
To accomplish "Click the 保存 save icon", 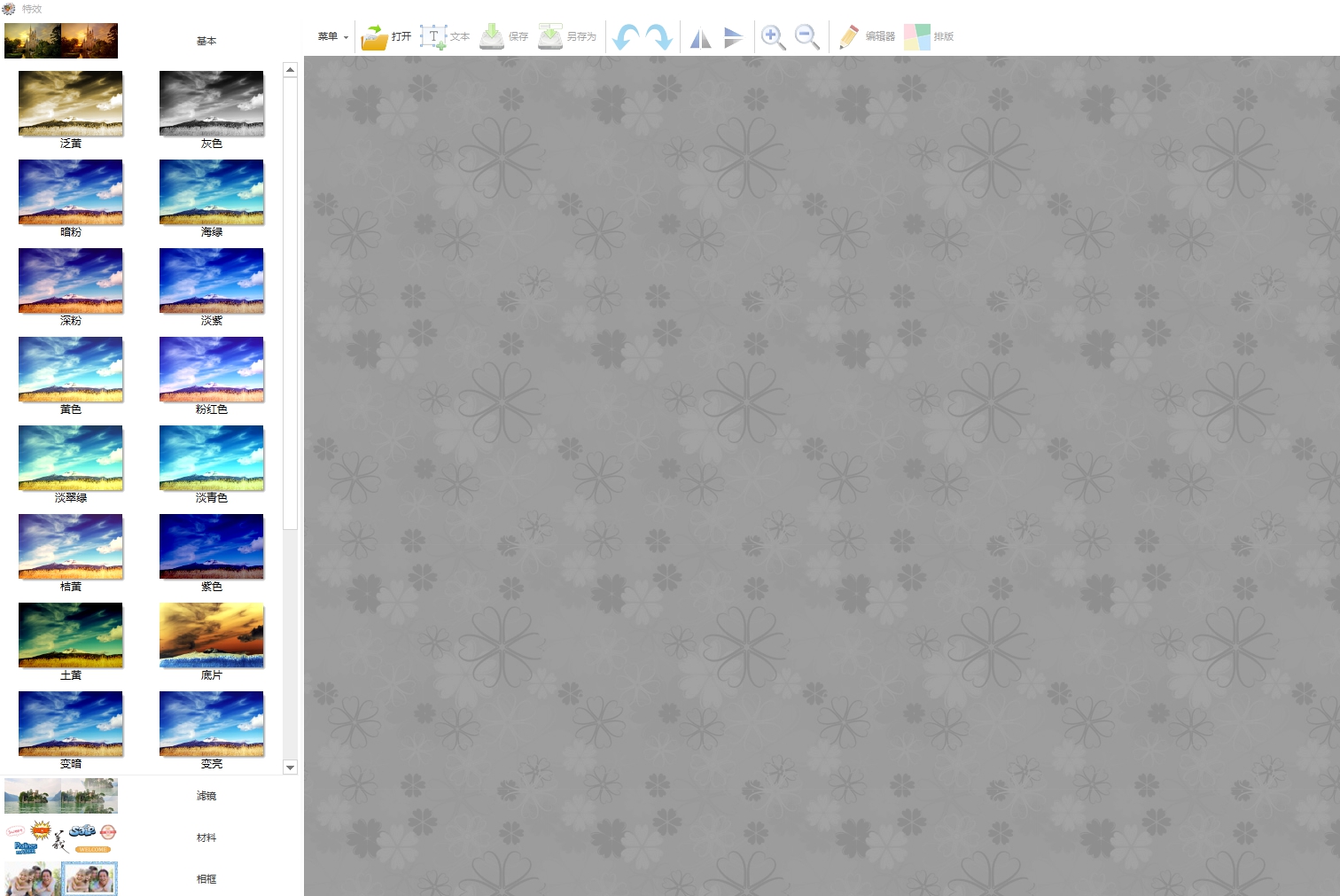I will [492, 37].
